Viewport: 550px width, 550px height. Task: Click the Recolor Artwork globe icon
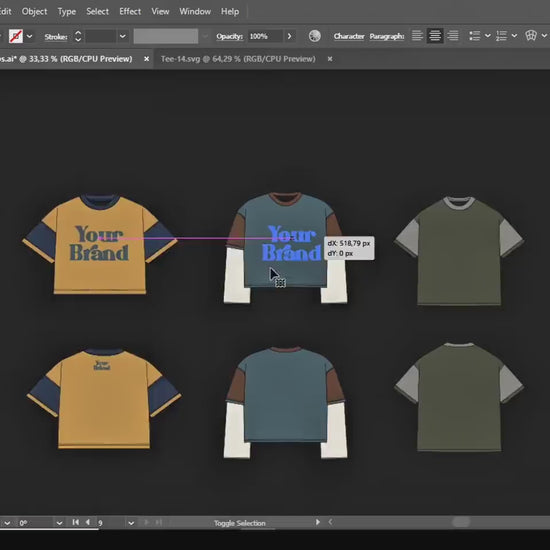click(315, 36)
